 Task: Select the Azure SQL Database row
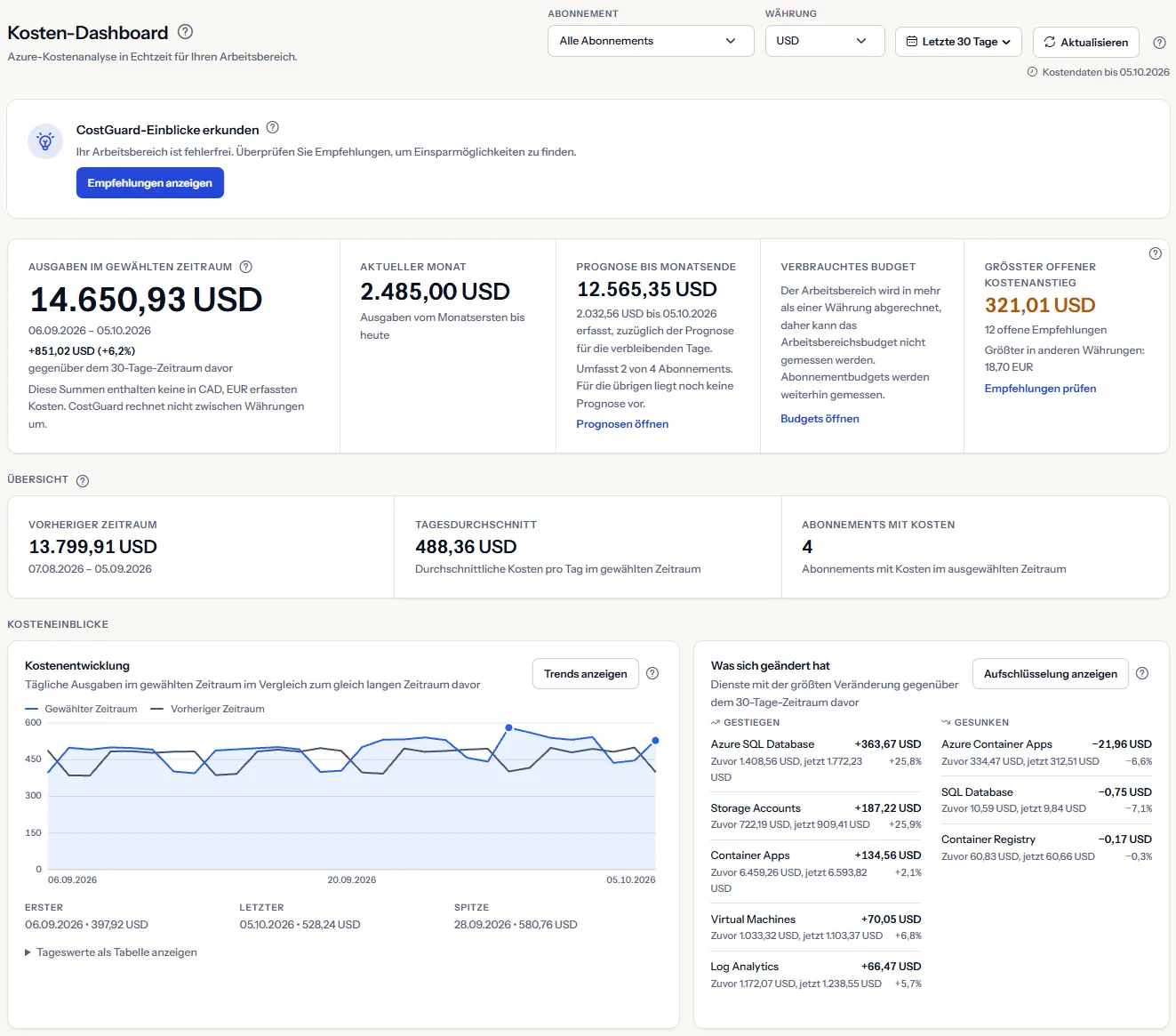pyautogui.click(x=816, y=760)
